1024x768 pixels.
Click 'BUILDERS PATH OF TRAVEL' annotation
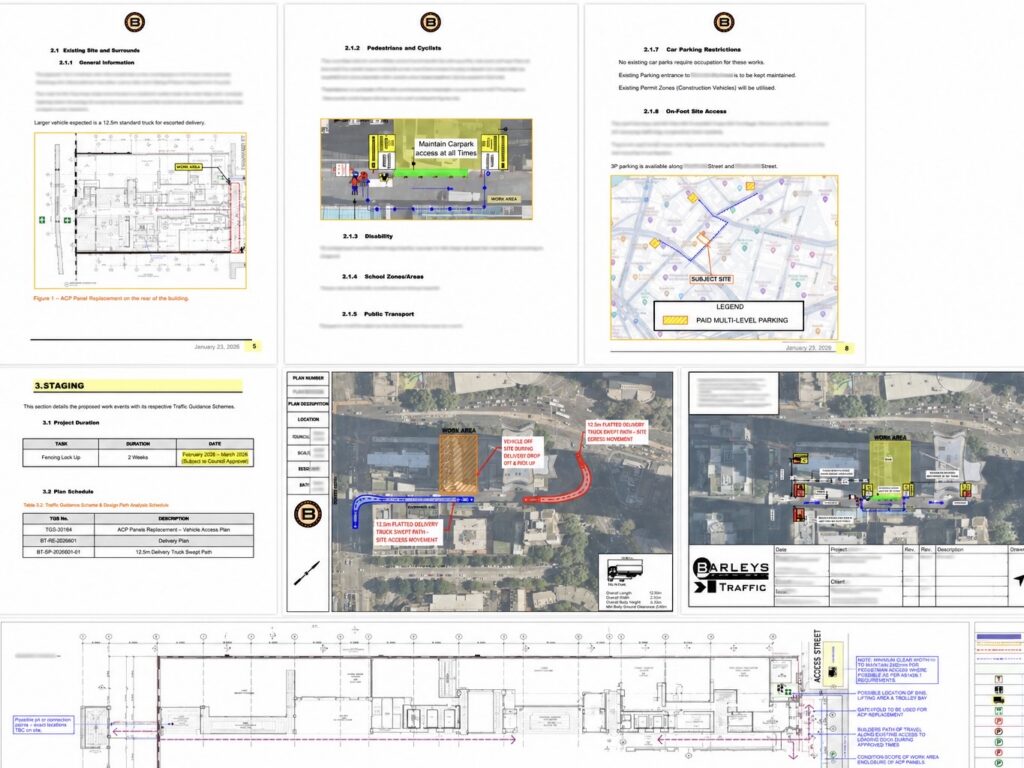tap(891, 737)
